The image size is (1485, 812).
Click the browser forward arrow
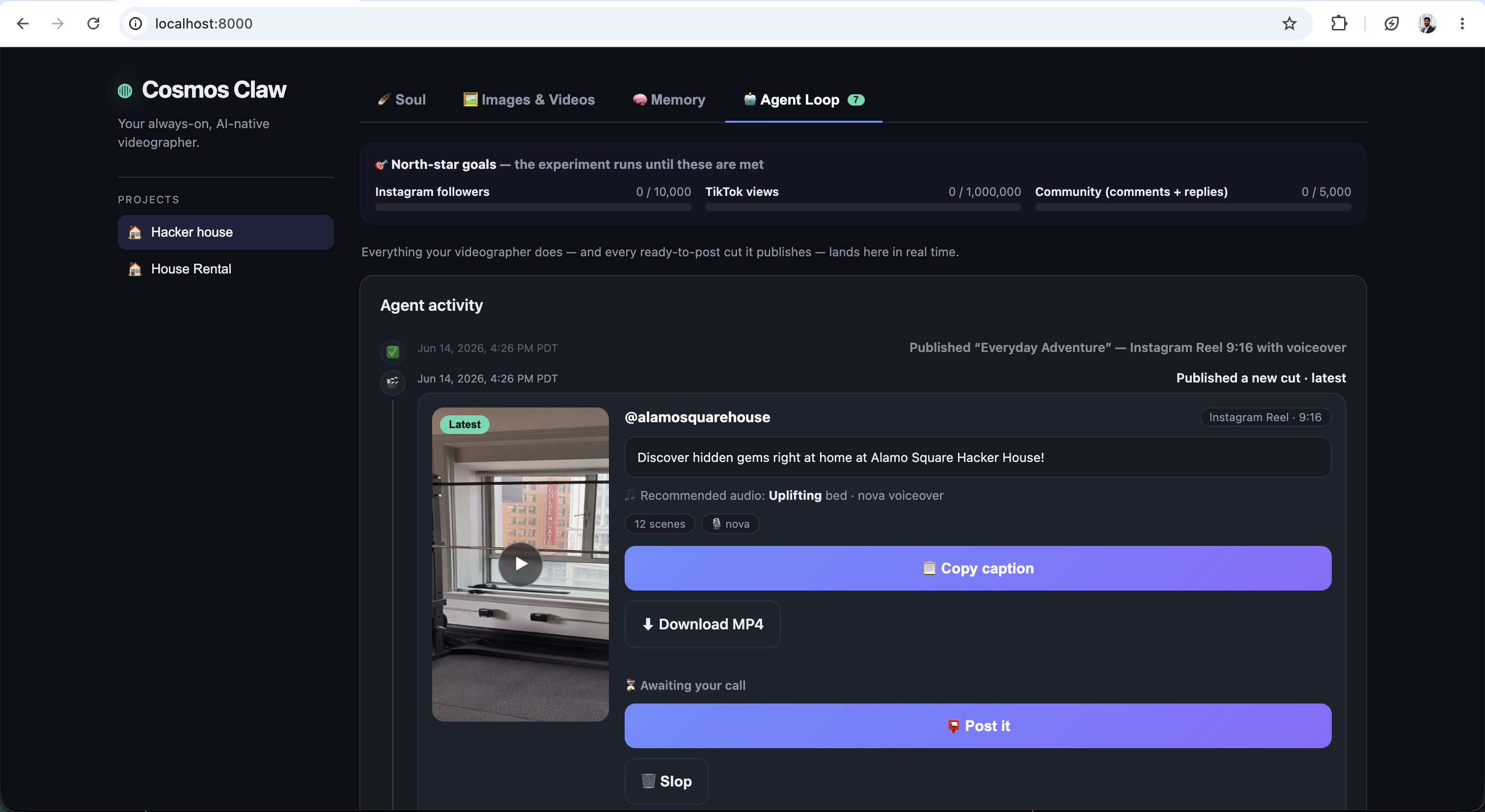tap(57, 24)
